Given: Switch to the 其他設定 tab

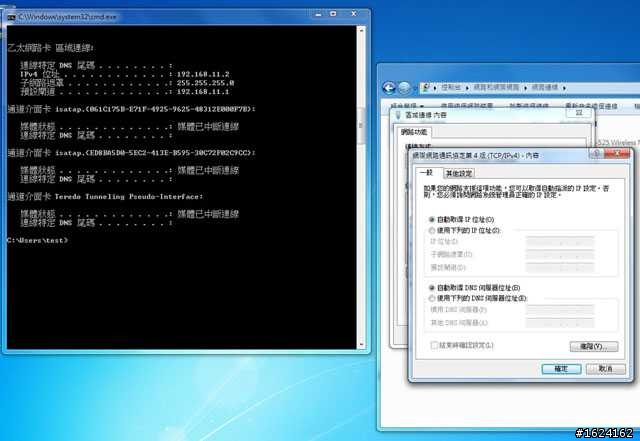Looking at the screenshot, I should tap(459, 174).
